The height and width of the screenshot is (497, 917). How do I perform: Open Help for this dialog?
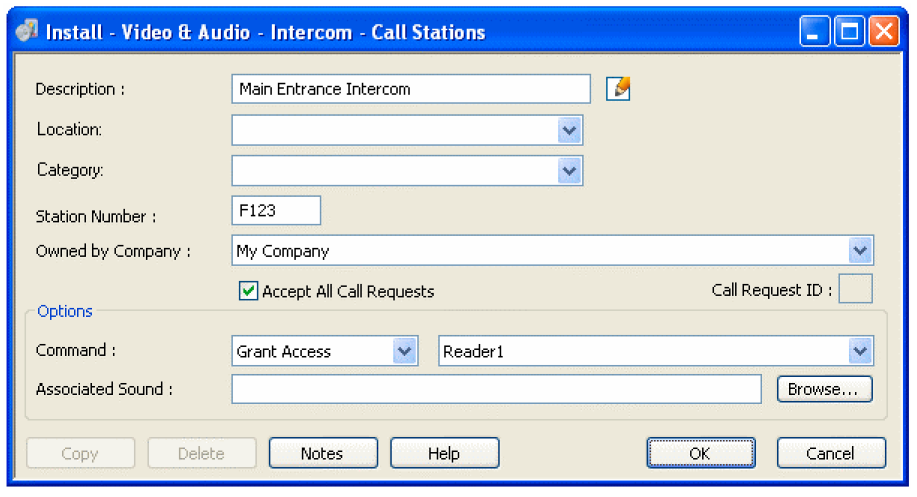(x=444, y=453)
